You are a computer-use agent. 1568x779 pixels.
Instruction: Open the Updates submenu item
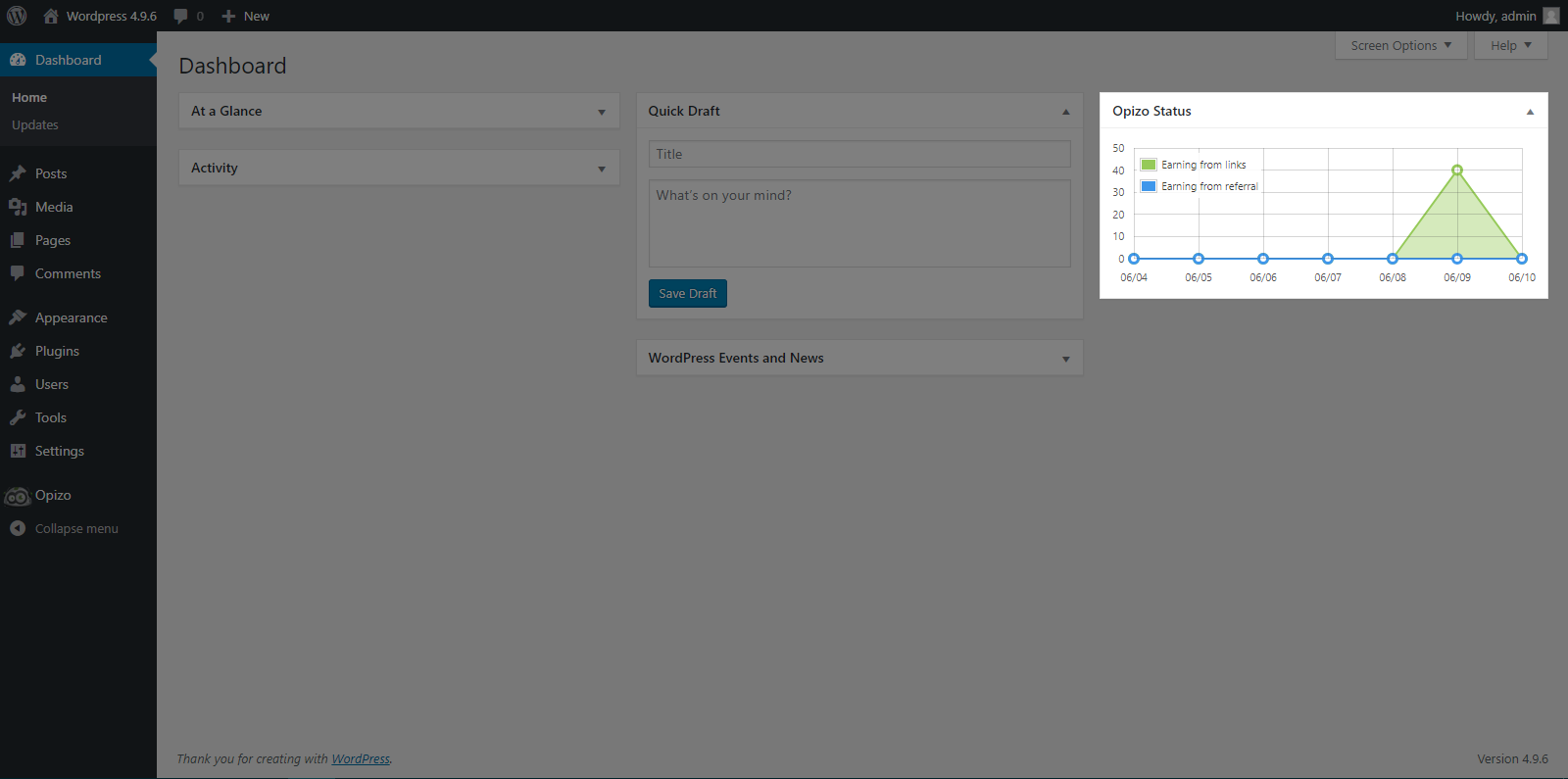tap(35, 124)
